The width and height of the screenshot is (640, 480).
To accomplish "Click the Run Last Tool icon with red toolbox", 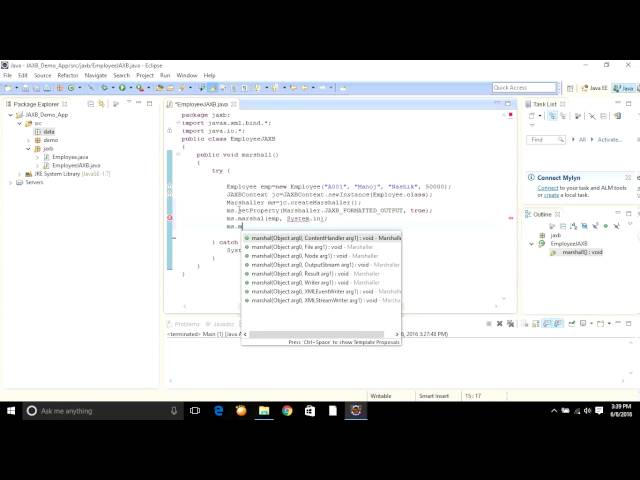I will click(140, 88).
